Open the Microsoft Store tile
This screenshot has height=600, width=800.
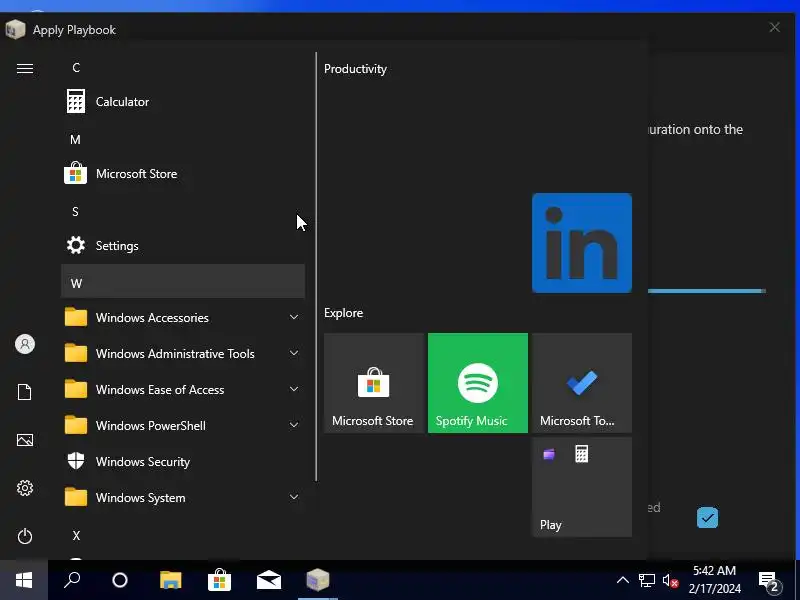click(374, 383)
